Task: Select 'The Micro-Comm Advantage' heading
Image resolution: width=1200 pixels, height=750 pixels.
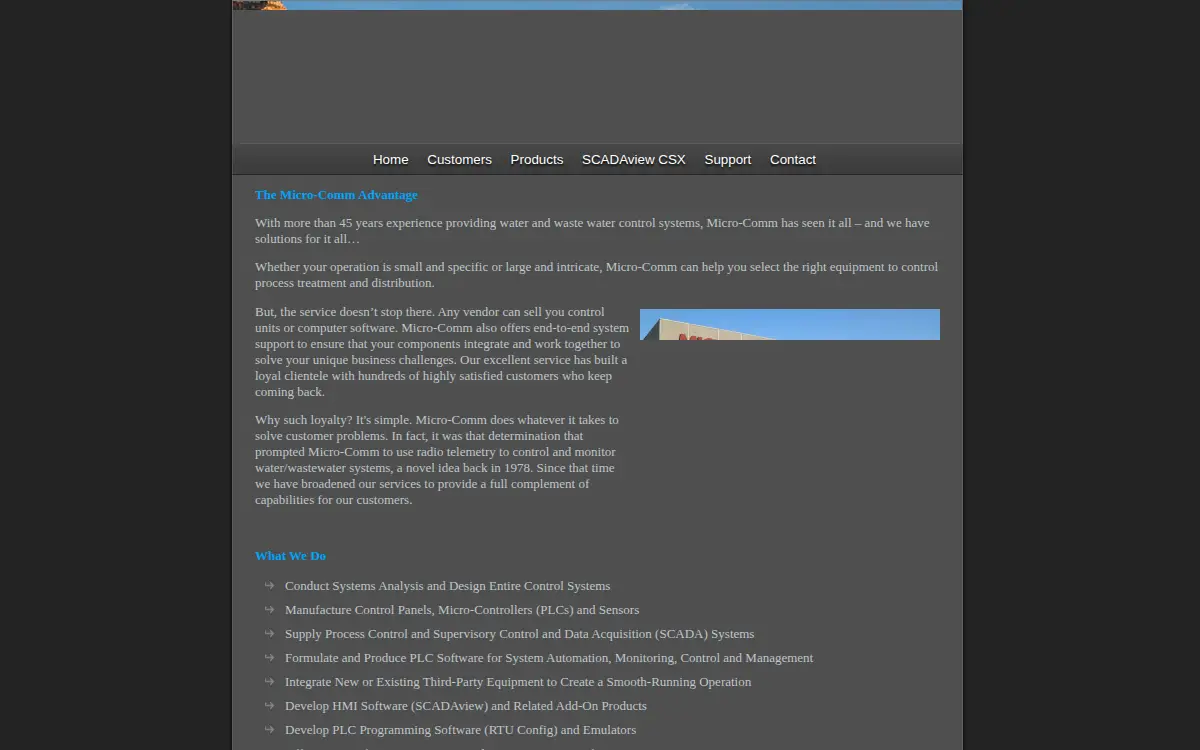Action: pos(336,195)
